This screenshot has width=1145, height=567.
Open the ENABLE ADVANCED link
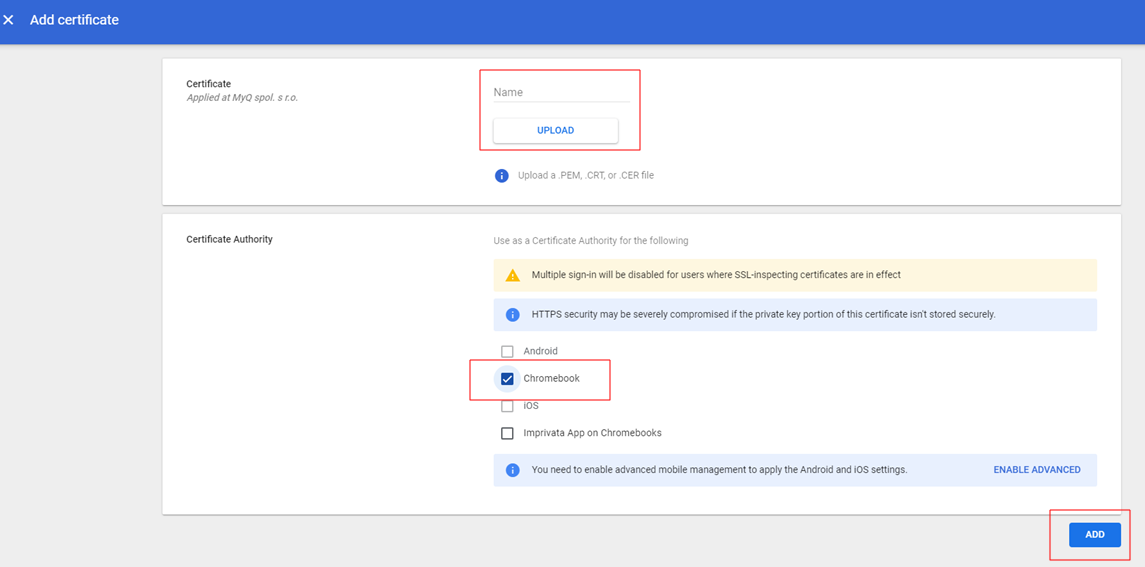(x=1036, y=470)
